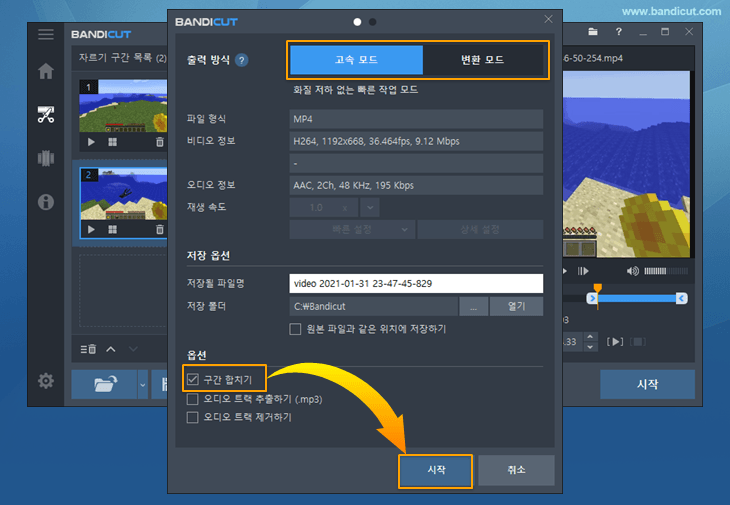Click the 1.0 x playback speed box
The image size is (730, 505).
point(324,207)
